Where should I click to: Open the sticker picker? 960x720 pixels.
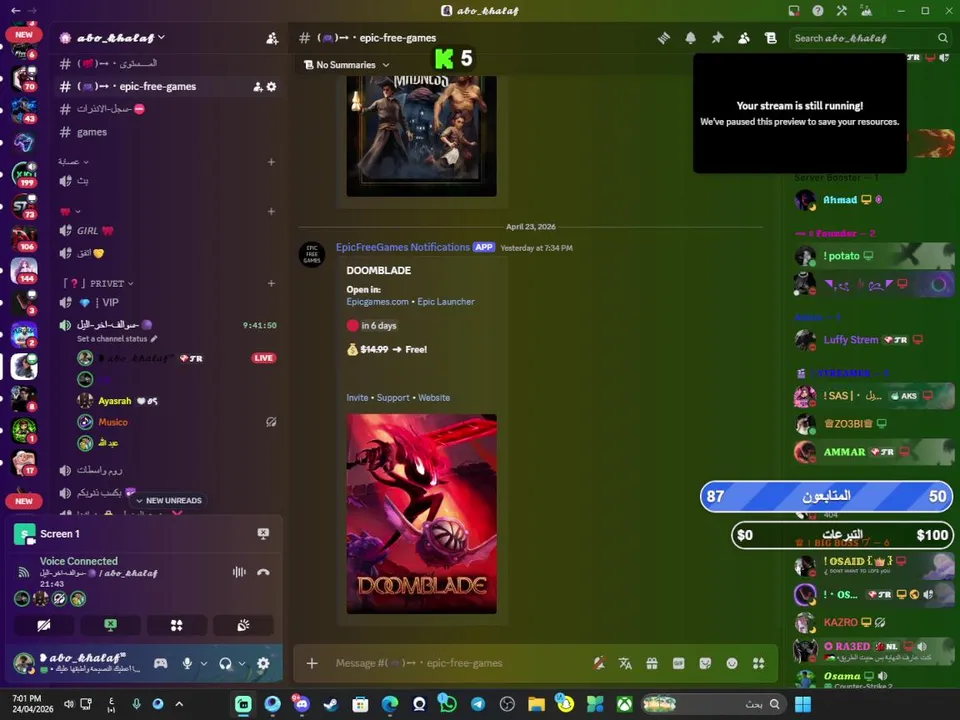point(705,663)
